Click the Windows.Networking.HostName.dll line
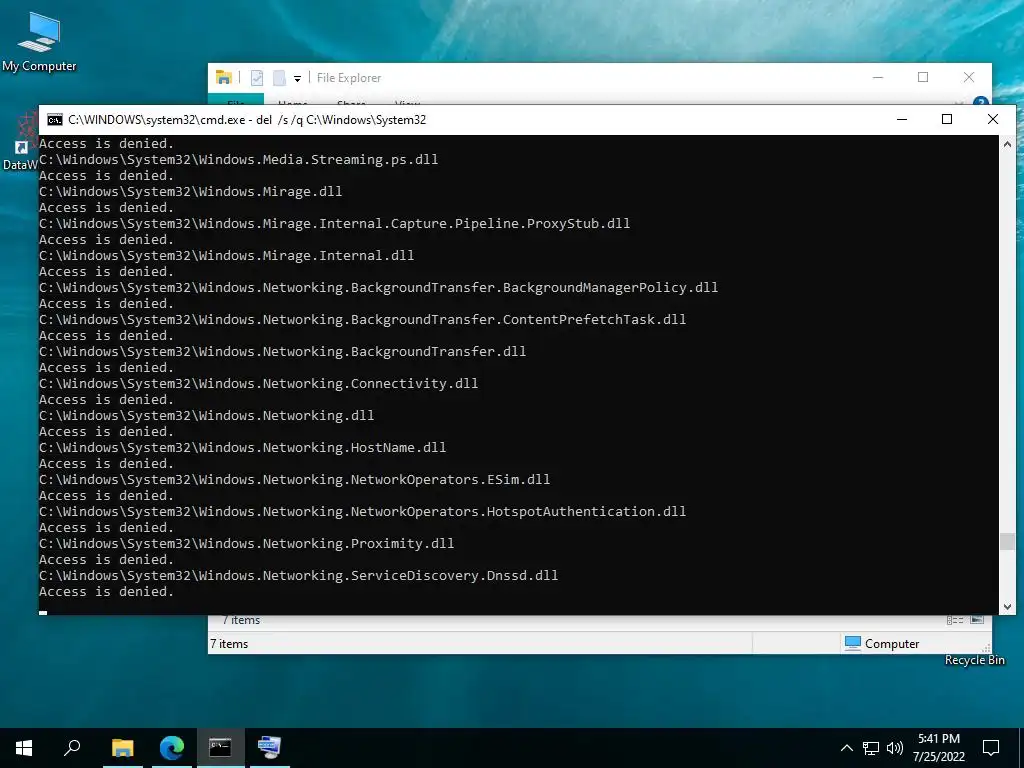 coord(243,447)
